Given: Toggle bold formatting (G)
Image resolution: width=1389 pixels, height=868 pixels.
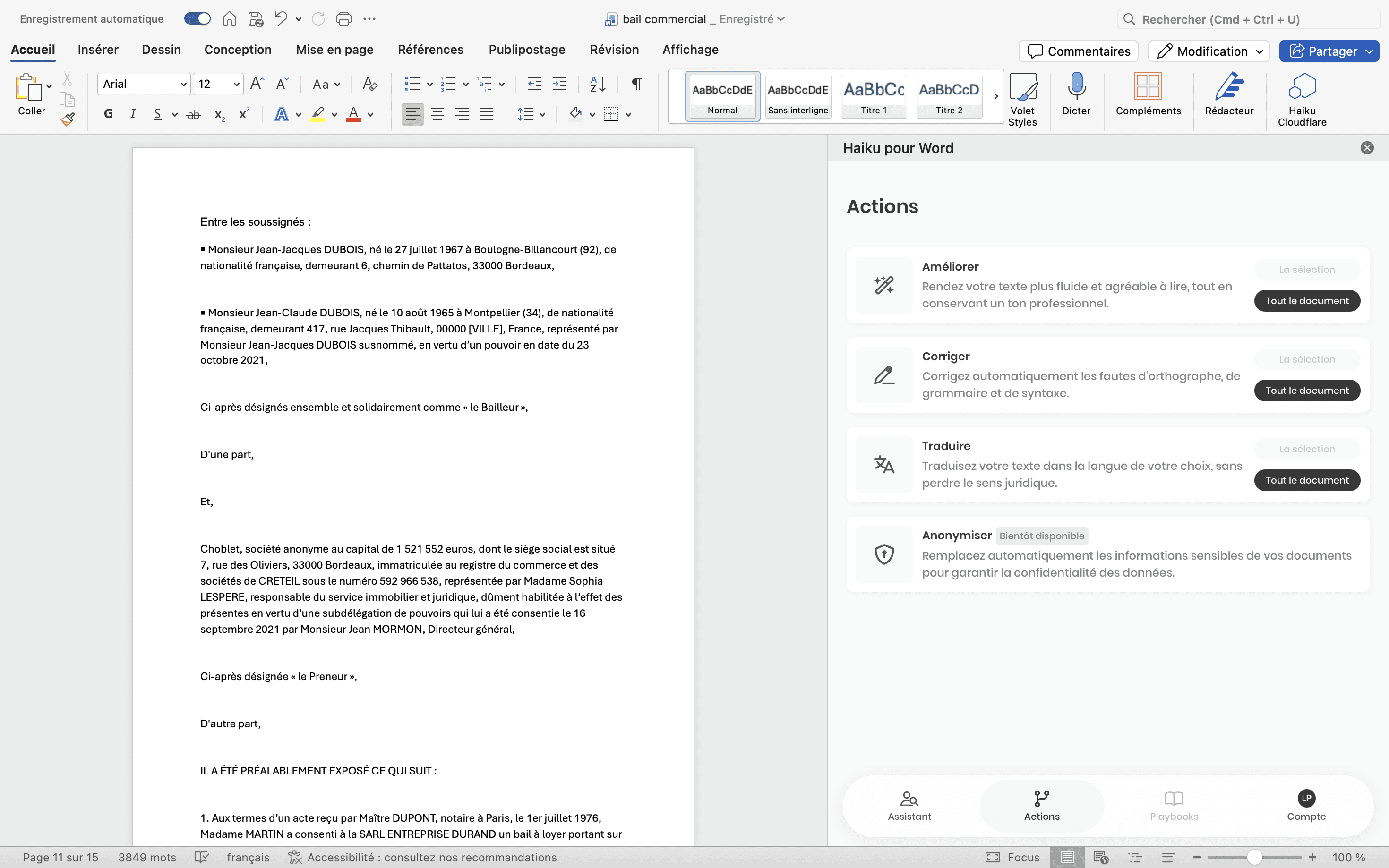Looking at the screenshot, I should click(x=108, y=114).
